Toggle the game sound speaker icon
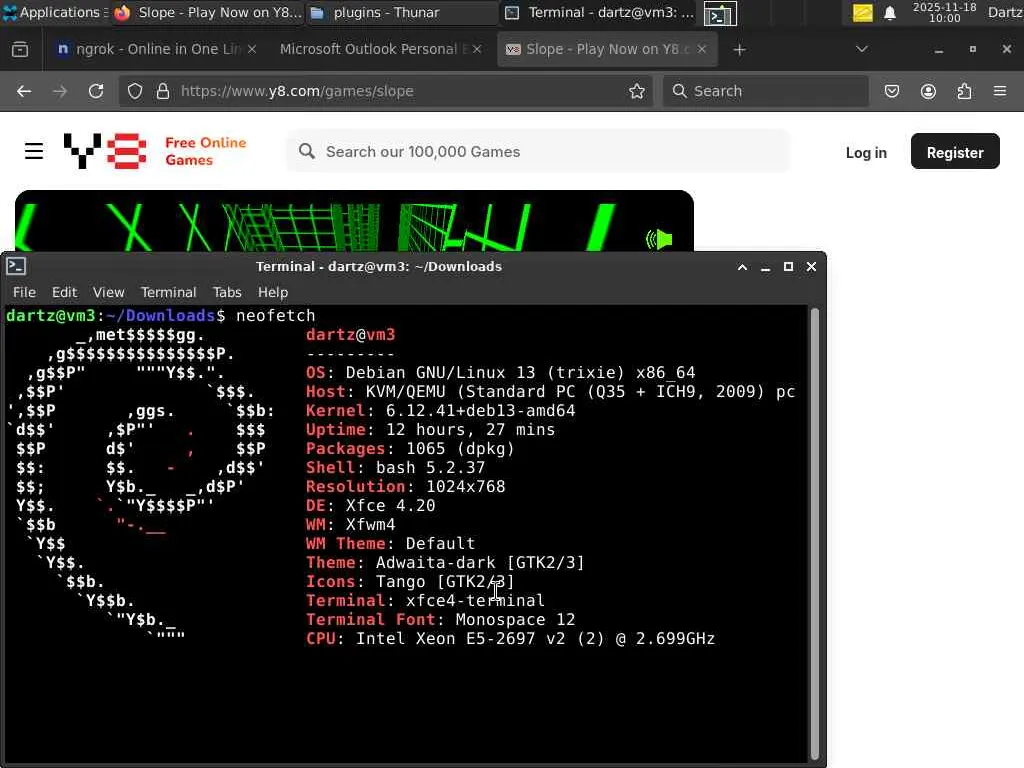 tap(659, 240)
